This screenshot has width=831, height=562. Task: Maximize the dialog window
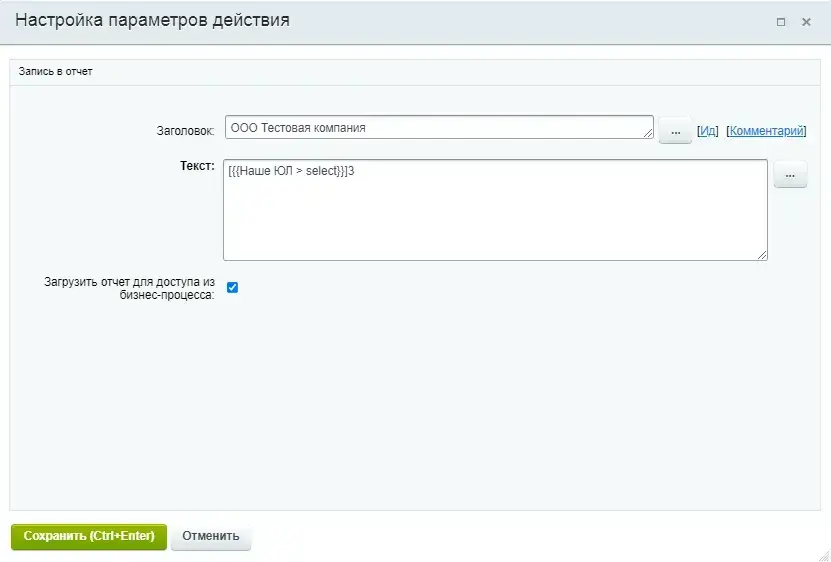(x=781, y=22)
